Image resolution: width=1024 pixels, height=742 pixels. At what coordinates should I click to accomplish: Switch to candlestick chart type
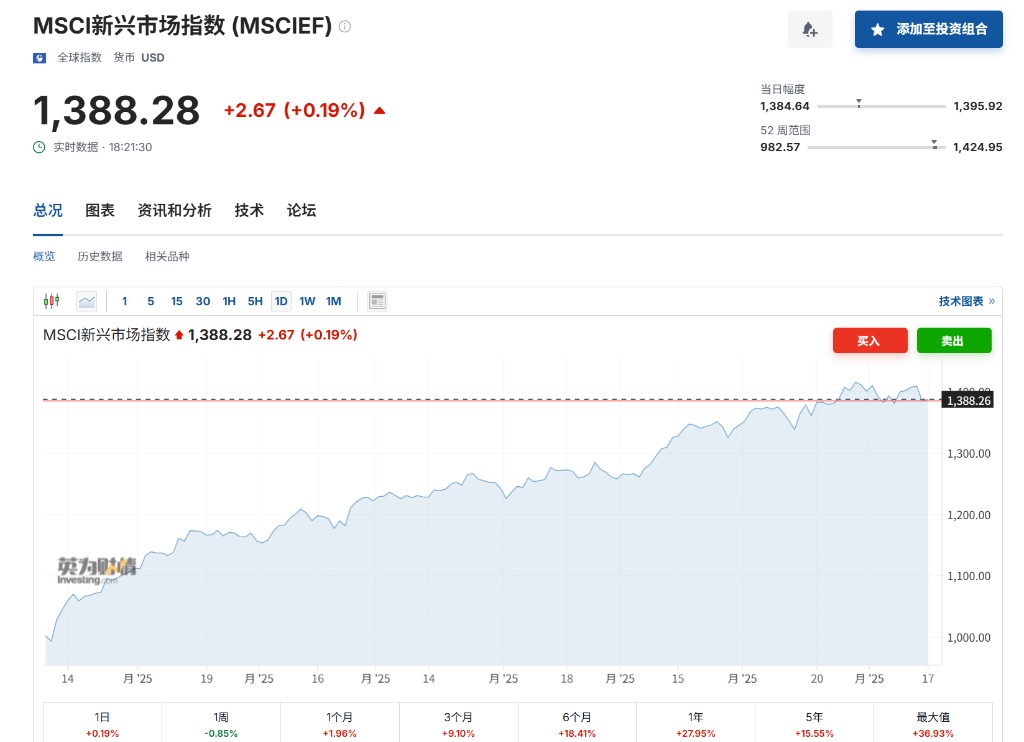pyautogui.click(x=52, y=301)
